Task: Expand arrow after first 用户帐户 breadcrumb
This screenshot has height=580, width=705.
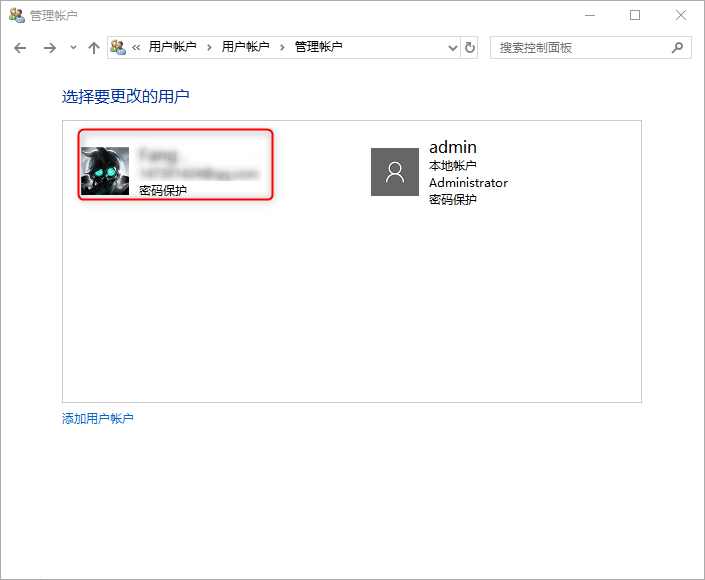Action: coord(209,47)
